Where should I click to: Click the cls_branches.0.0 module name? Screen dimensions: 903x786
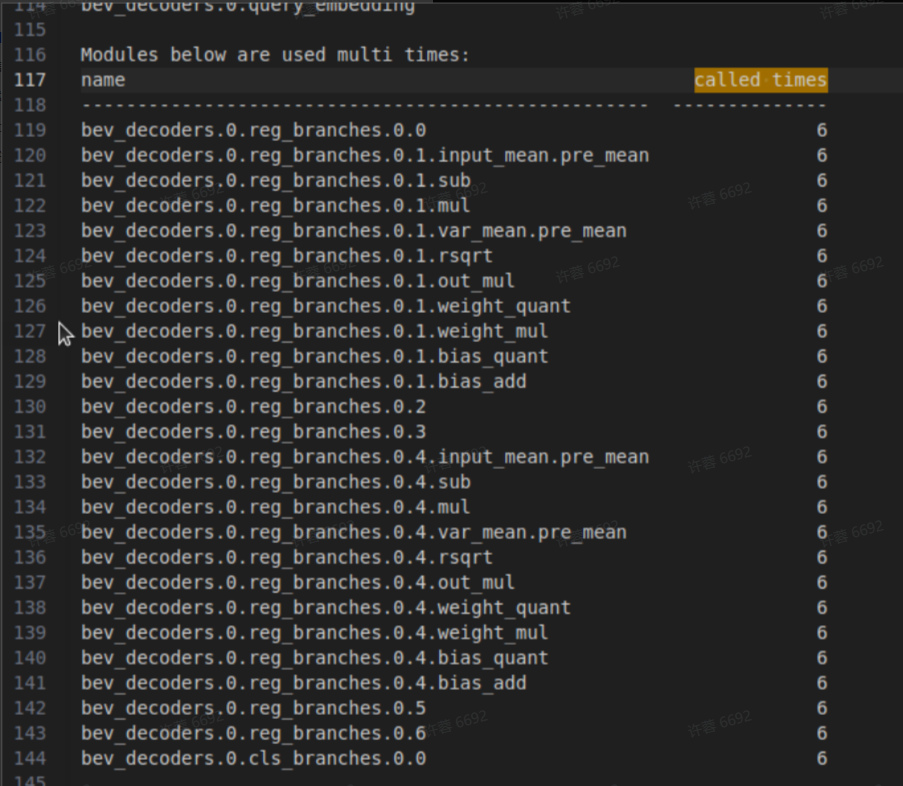point(253,759)
